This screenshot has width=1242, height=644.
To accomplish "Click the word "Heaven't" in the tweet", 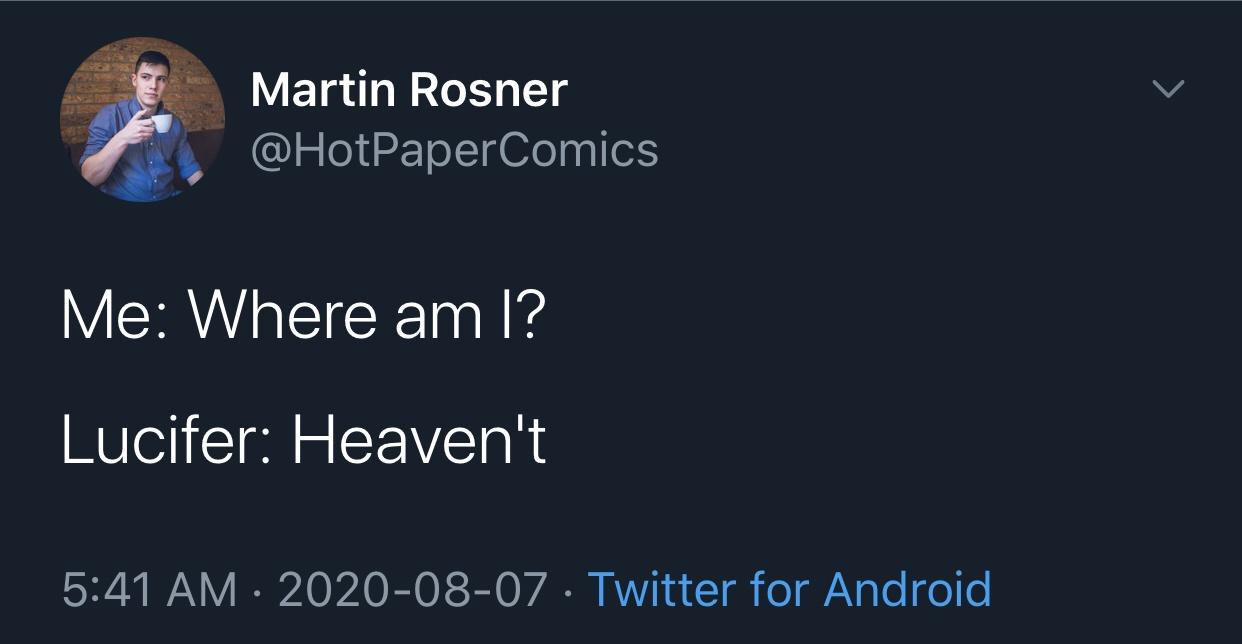I will [419, 440].
